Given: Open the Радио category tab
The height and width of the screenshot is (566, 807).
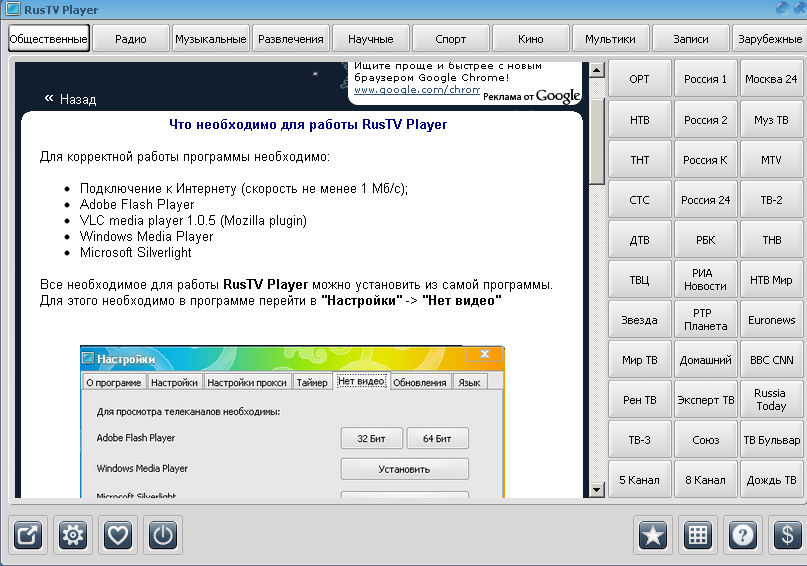Looking at the screenshot, I should coord(131,39).
